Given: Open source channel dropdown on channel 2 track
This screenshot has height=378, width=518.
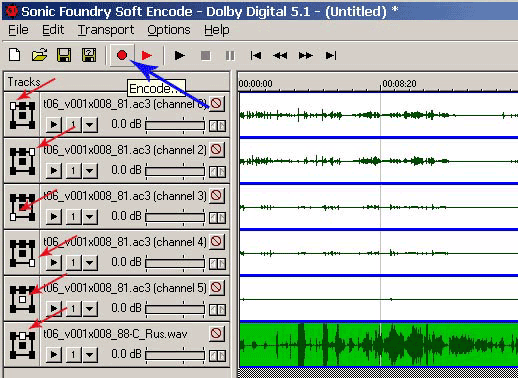Looking at the screenshot, I should tap(90, 171).
